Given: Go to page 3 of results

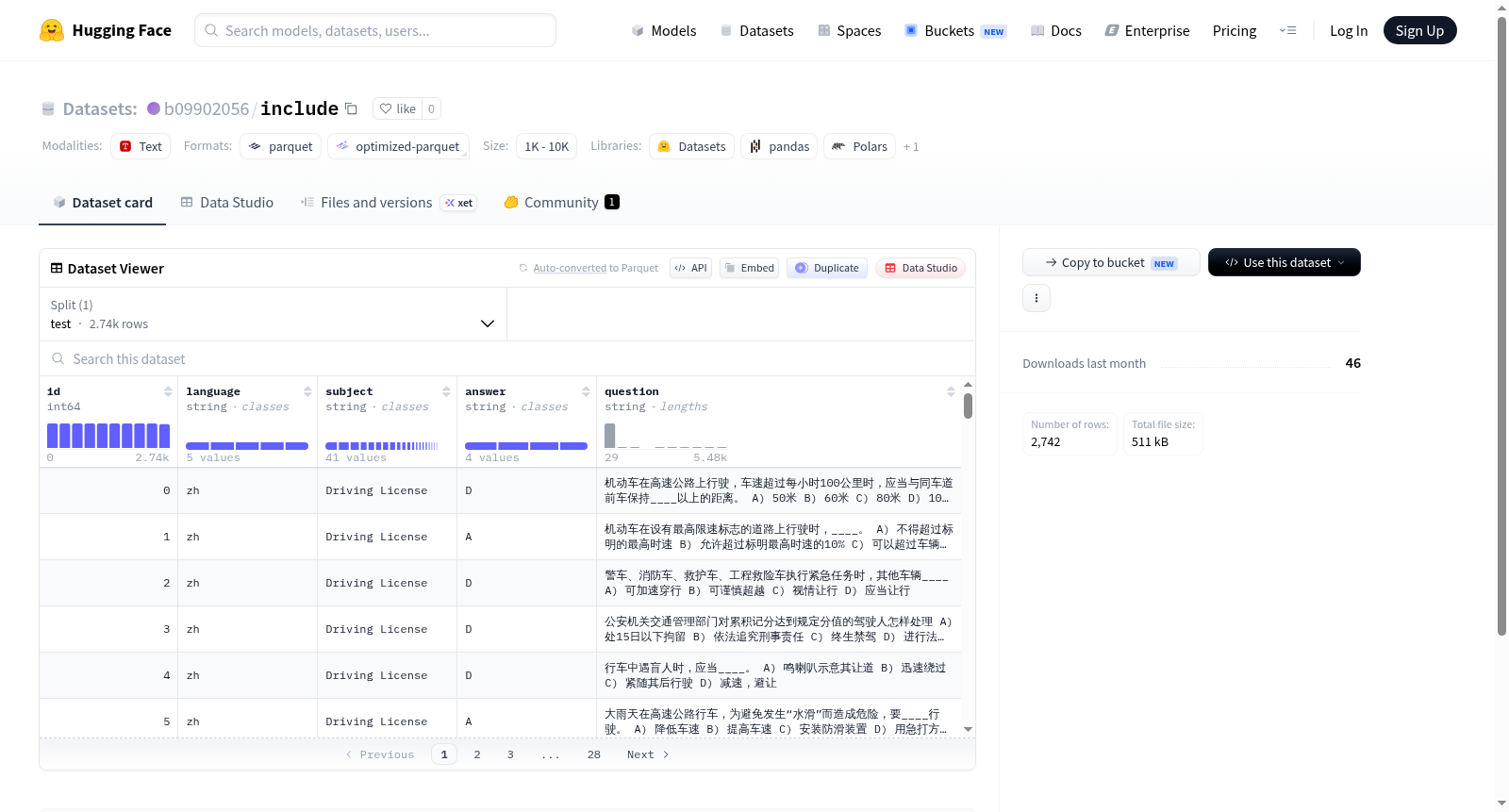Looking at the screenshot, I should tap(510, 754).
